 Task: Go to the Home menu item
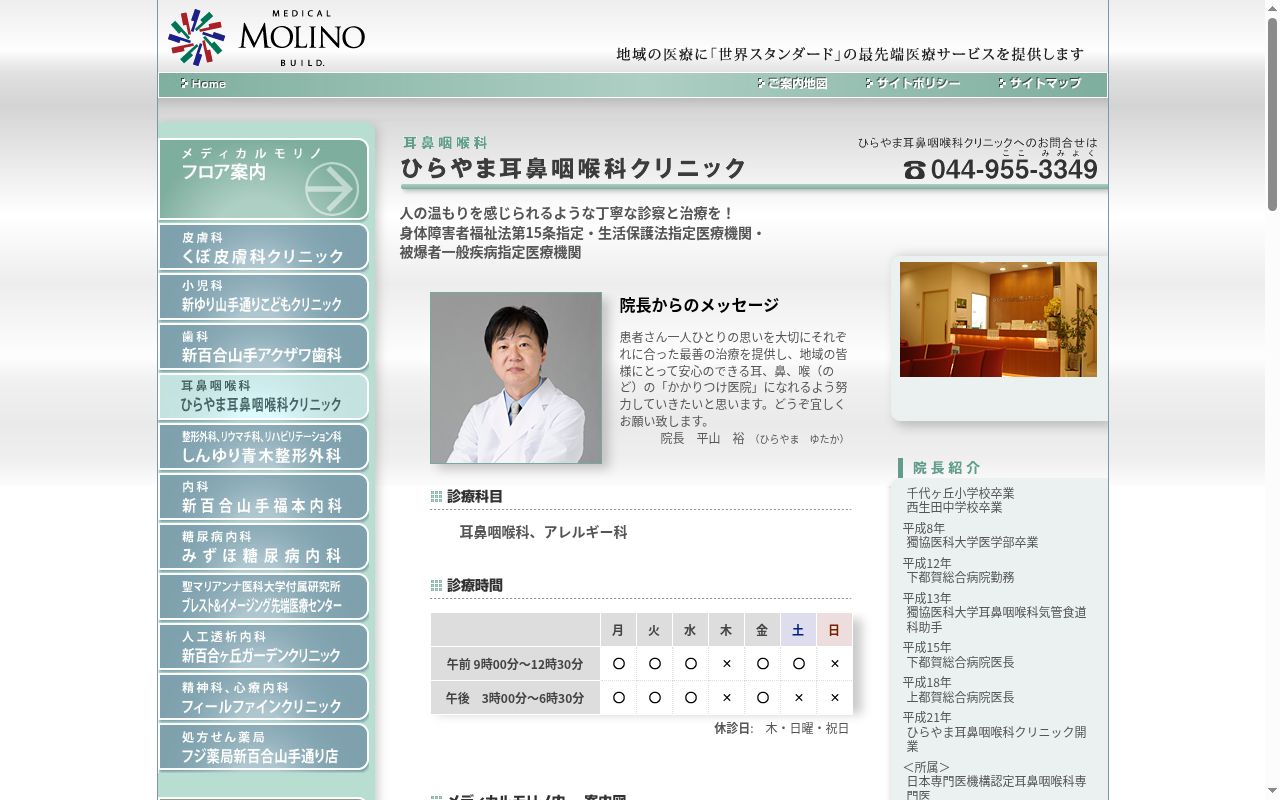[x=203, y=84]
